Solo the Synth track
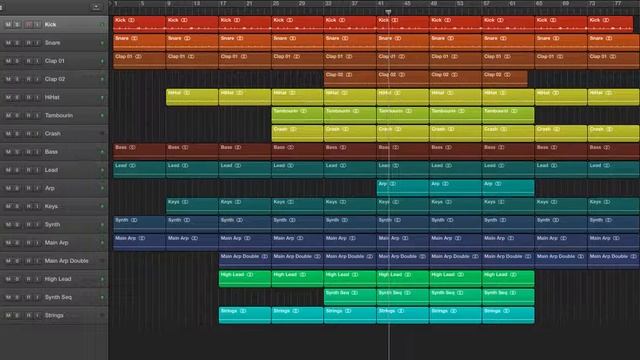The image size is (640, 360). click(x=17, y=224)
